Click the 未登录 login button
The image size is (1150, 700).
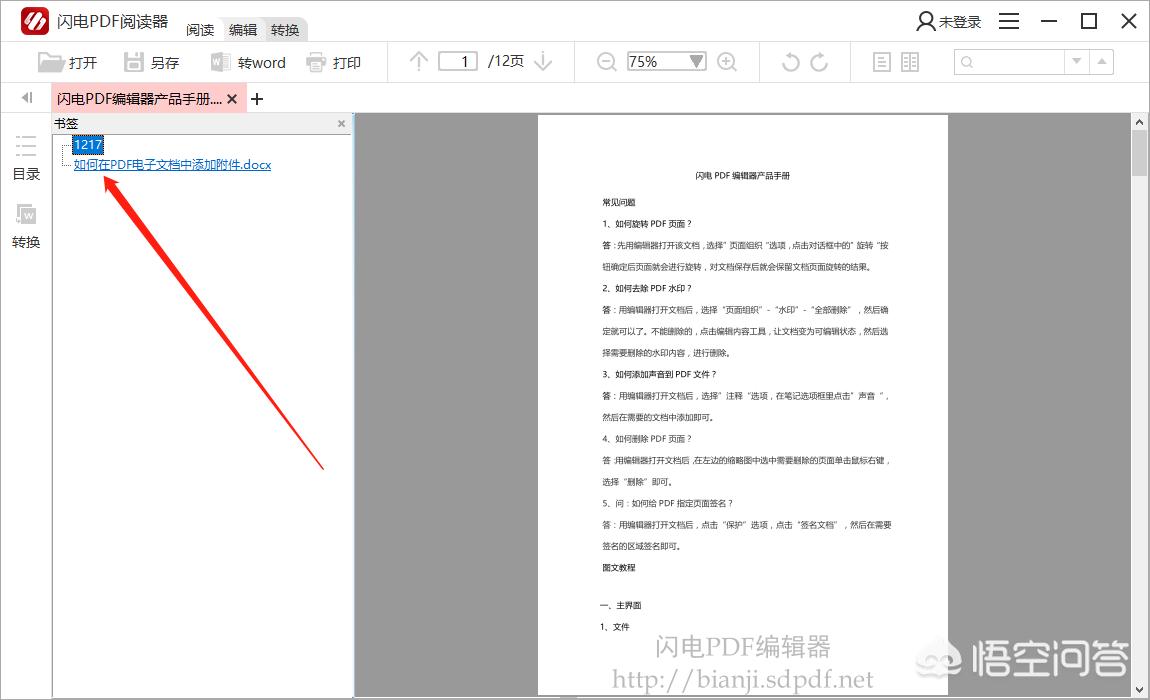949,22
